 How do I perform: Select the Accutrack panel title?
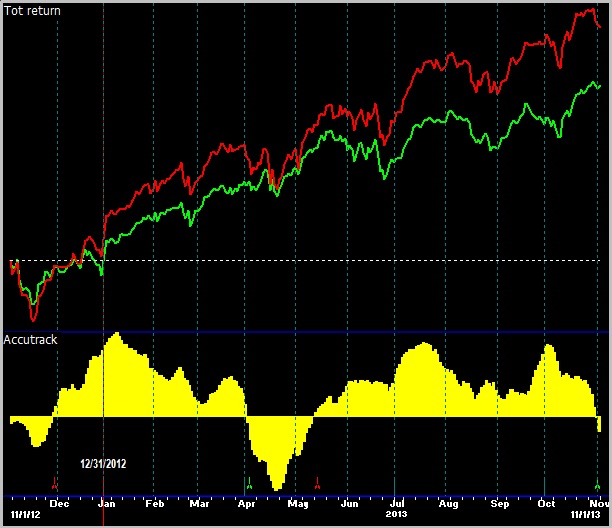pos(31,340)
